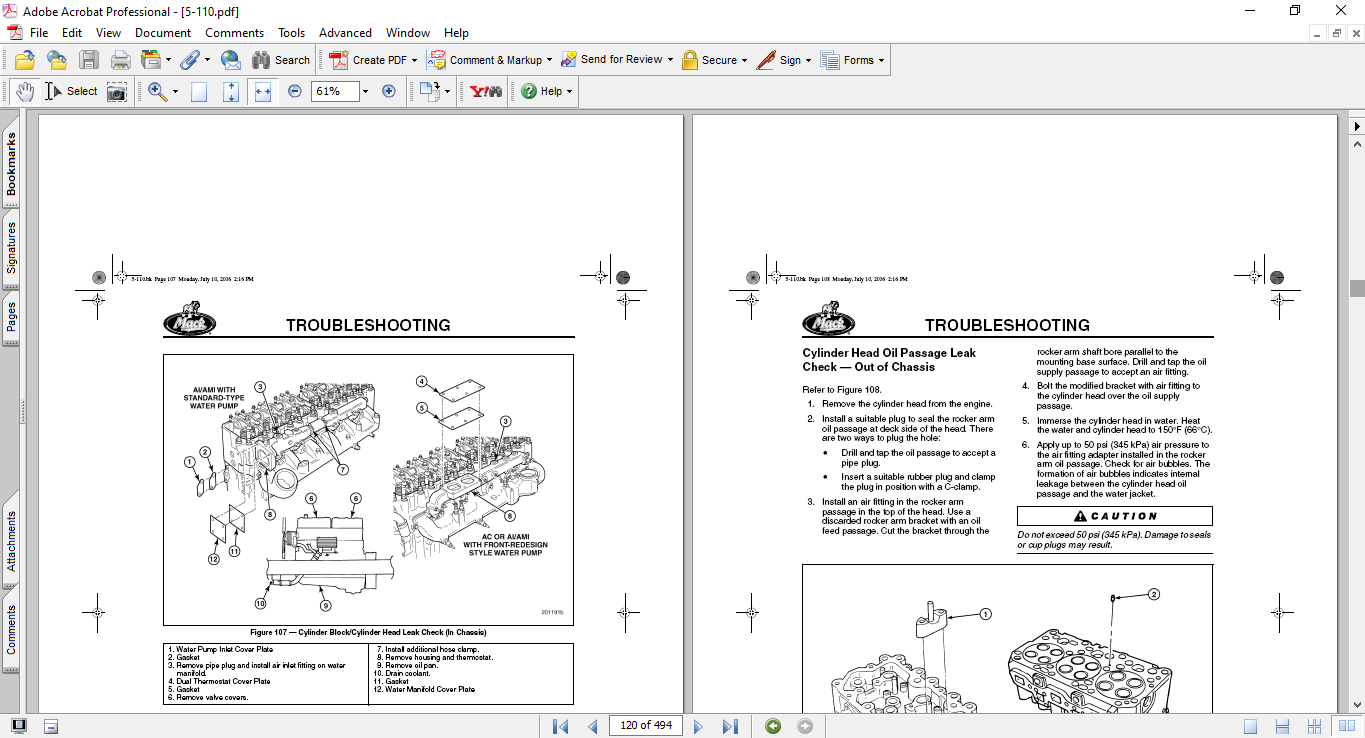The width and height of the screenshot is (1365, 738).
Task: Select Single Page layout
Action: [x=1251, y=726]
